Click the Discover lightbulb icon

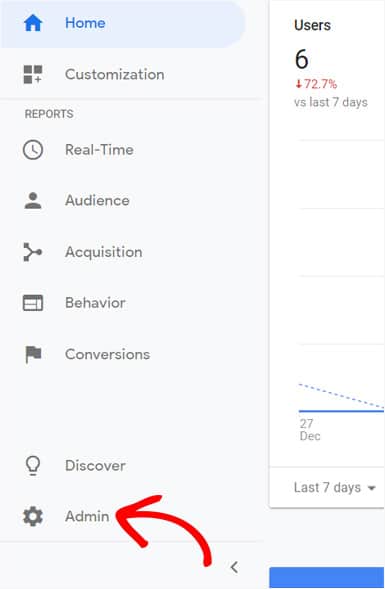(x=33, y=466)
